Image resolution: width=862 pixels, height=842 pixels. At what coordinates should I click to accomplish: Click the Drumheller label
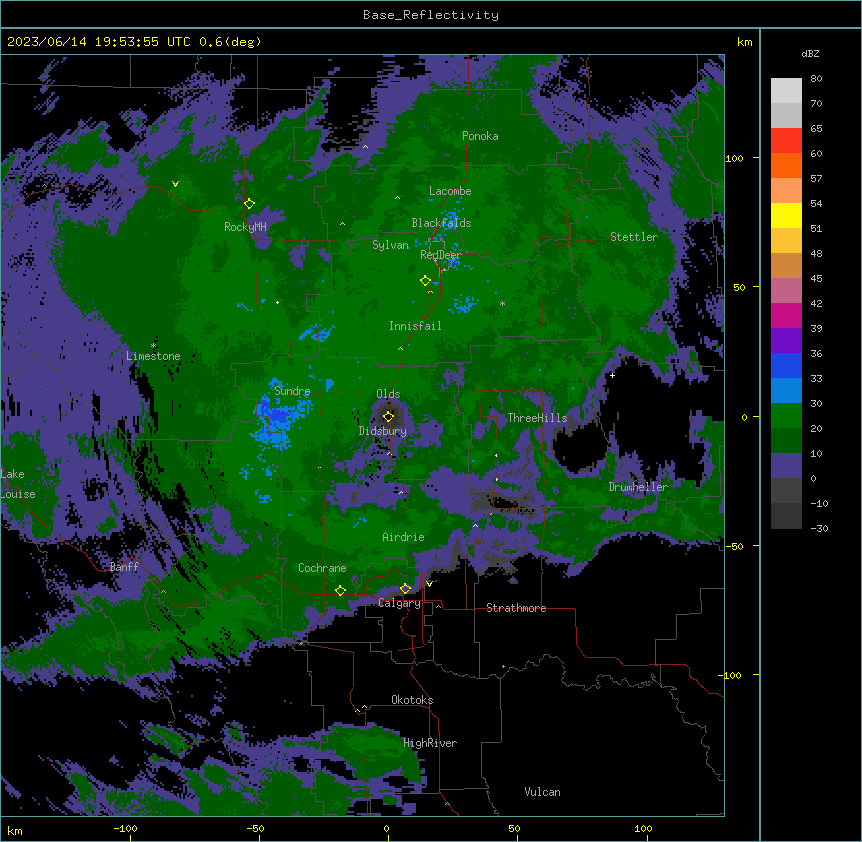(638, 487)
